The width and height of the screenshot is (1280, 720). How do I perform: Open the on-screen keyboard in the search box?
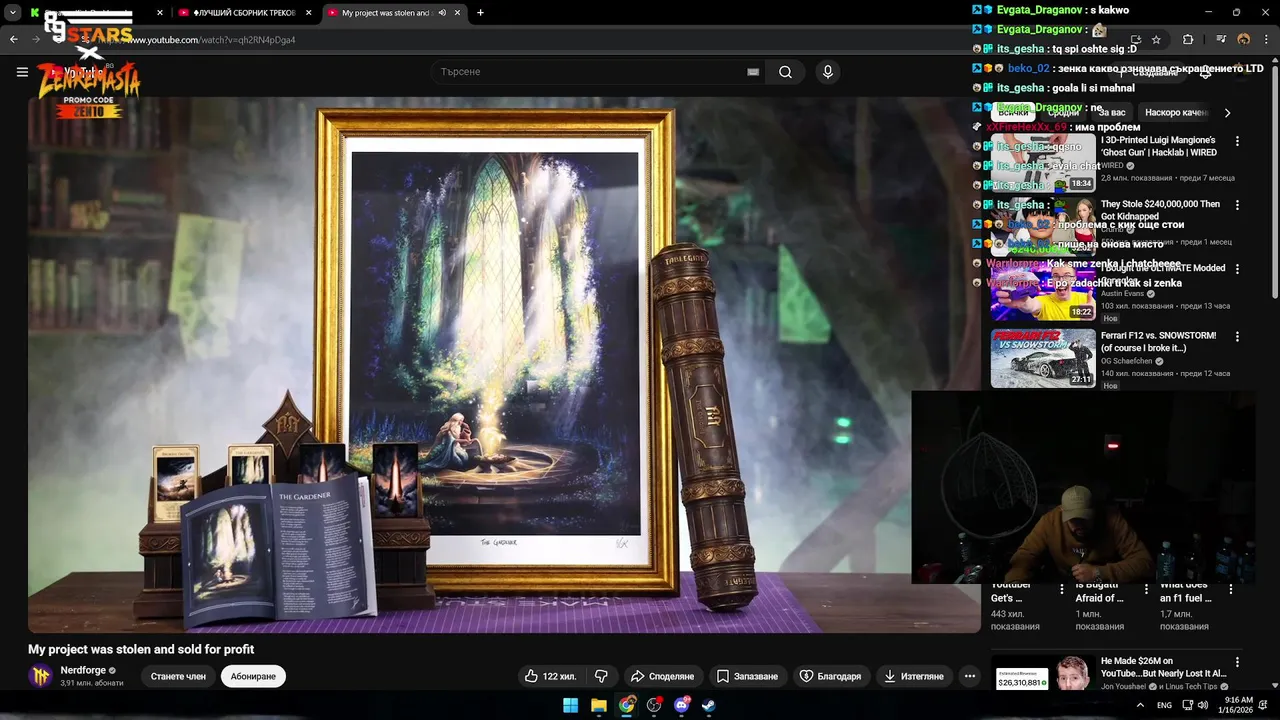753,72
